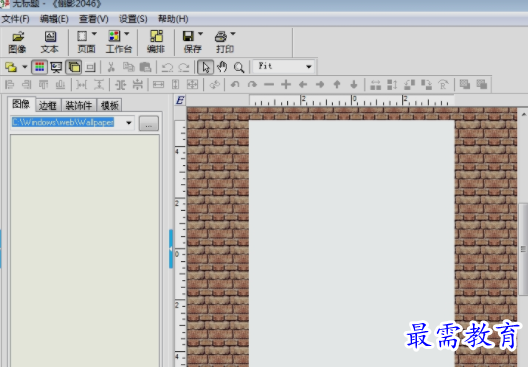Click the copy icon
The width and height of the screenshot is (528, 367).
click(x=128, y=67)
